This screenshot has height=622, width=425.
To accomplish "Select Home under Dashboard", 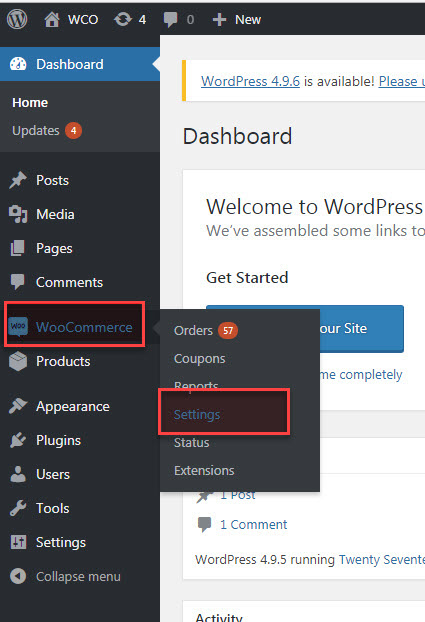I will (30, 103).
